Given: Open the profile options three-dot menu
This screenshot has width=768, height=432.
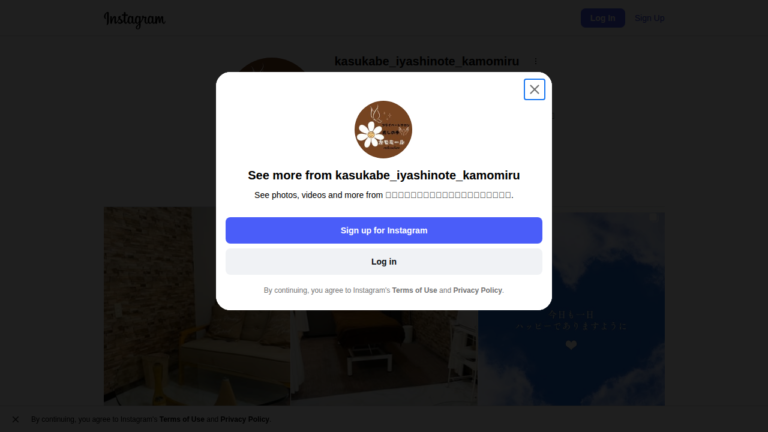Looking at the screenshot, I should (535, 61).
